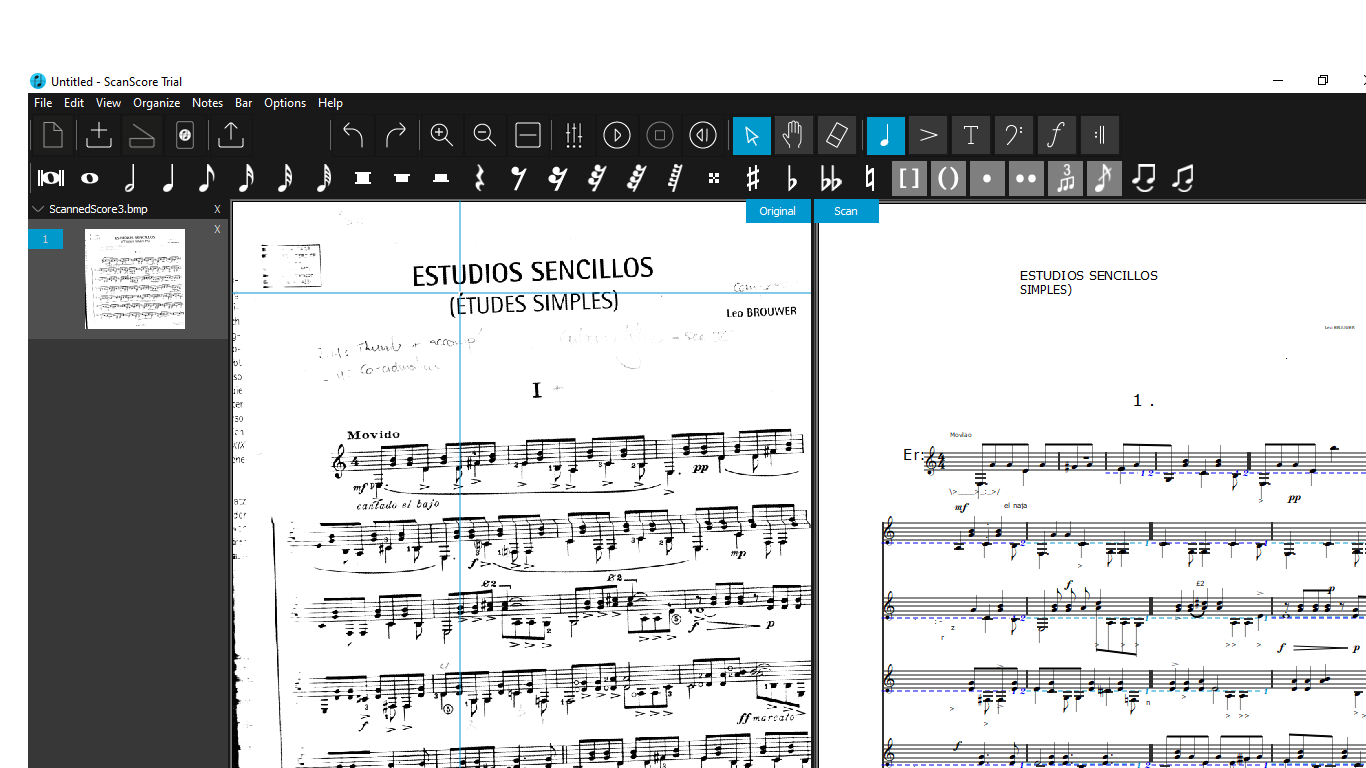Image resolution: width=1366 pixels, height=768 pixels.
Task: Select the sixty-fourth note
Action: [324, 178]
